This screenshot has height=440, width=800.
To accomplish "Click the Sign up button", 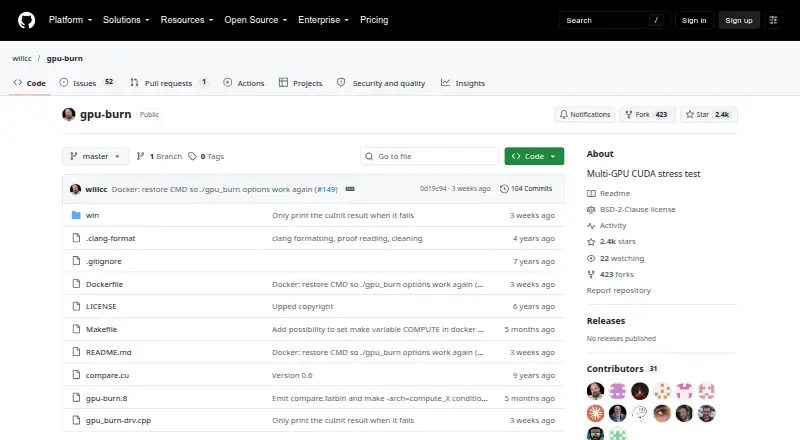I will 739,20.
